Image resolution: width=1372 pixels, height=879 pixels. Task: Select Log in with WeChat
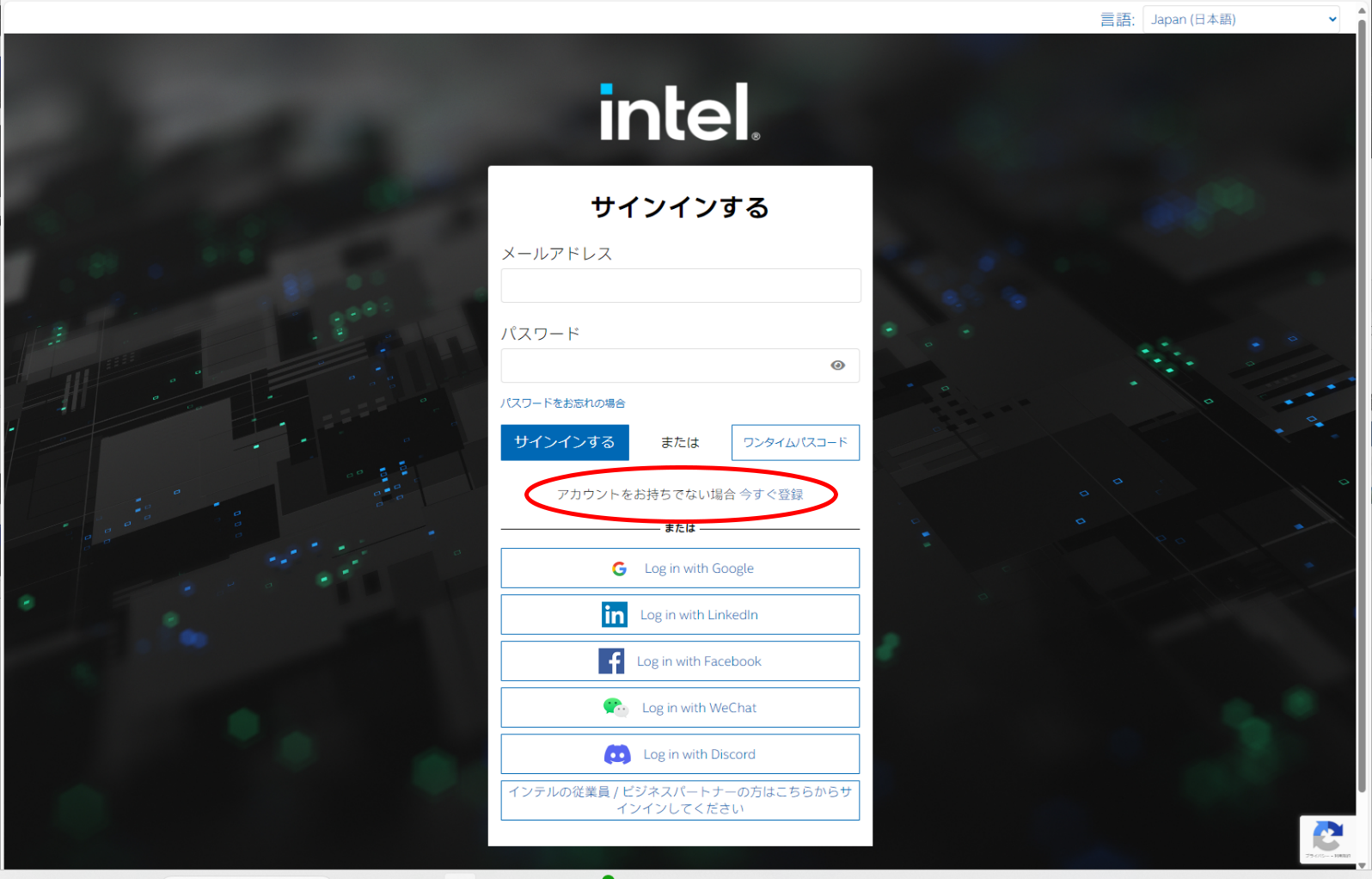680,708
